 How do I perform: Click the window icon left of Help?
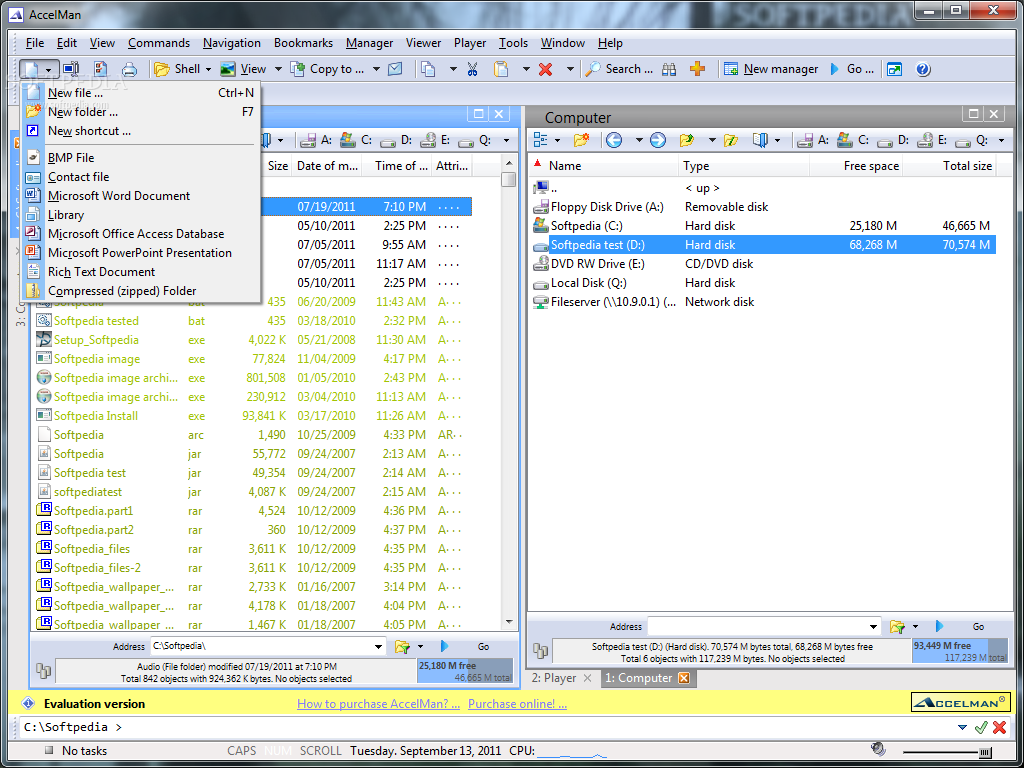point(894,69)
